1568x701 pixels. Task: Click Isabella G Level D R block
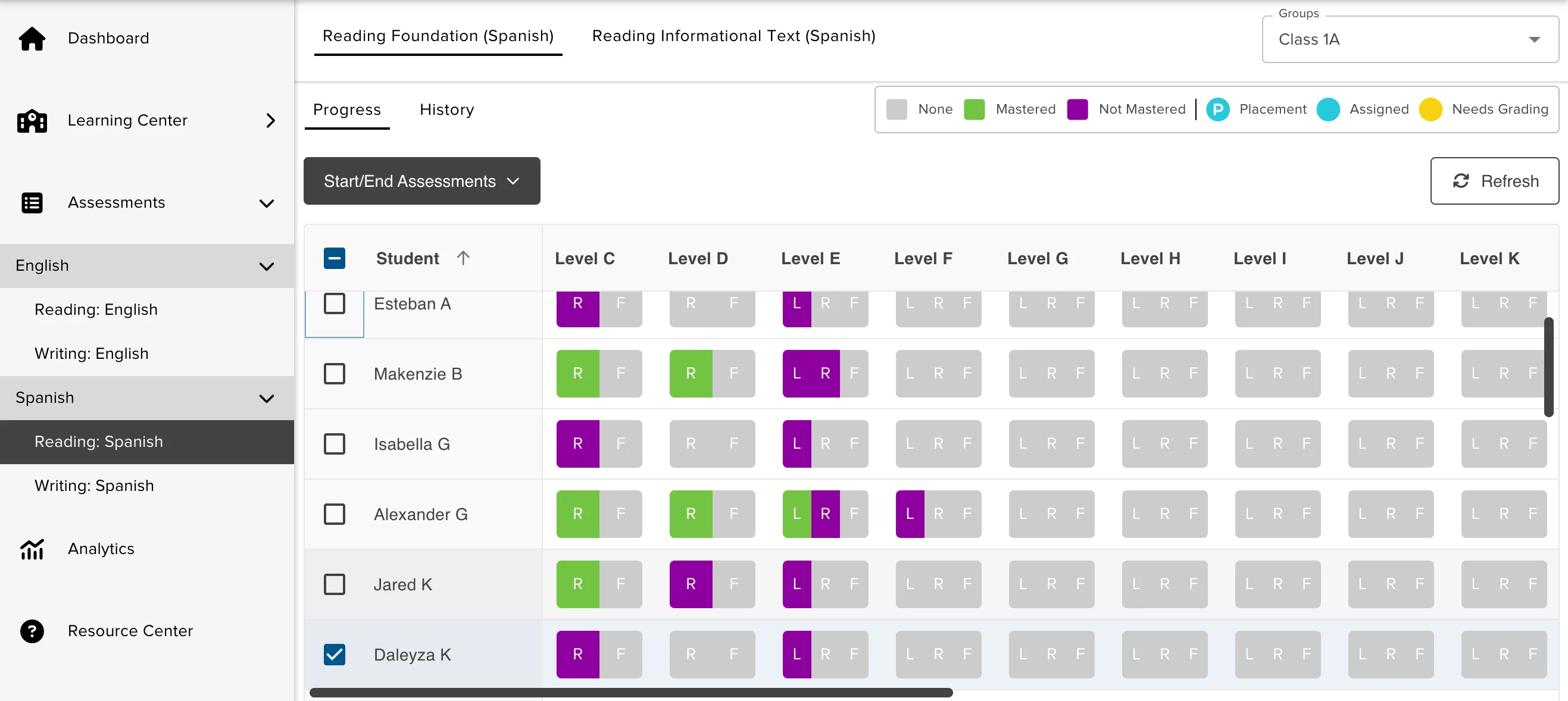point(691,443)
